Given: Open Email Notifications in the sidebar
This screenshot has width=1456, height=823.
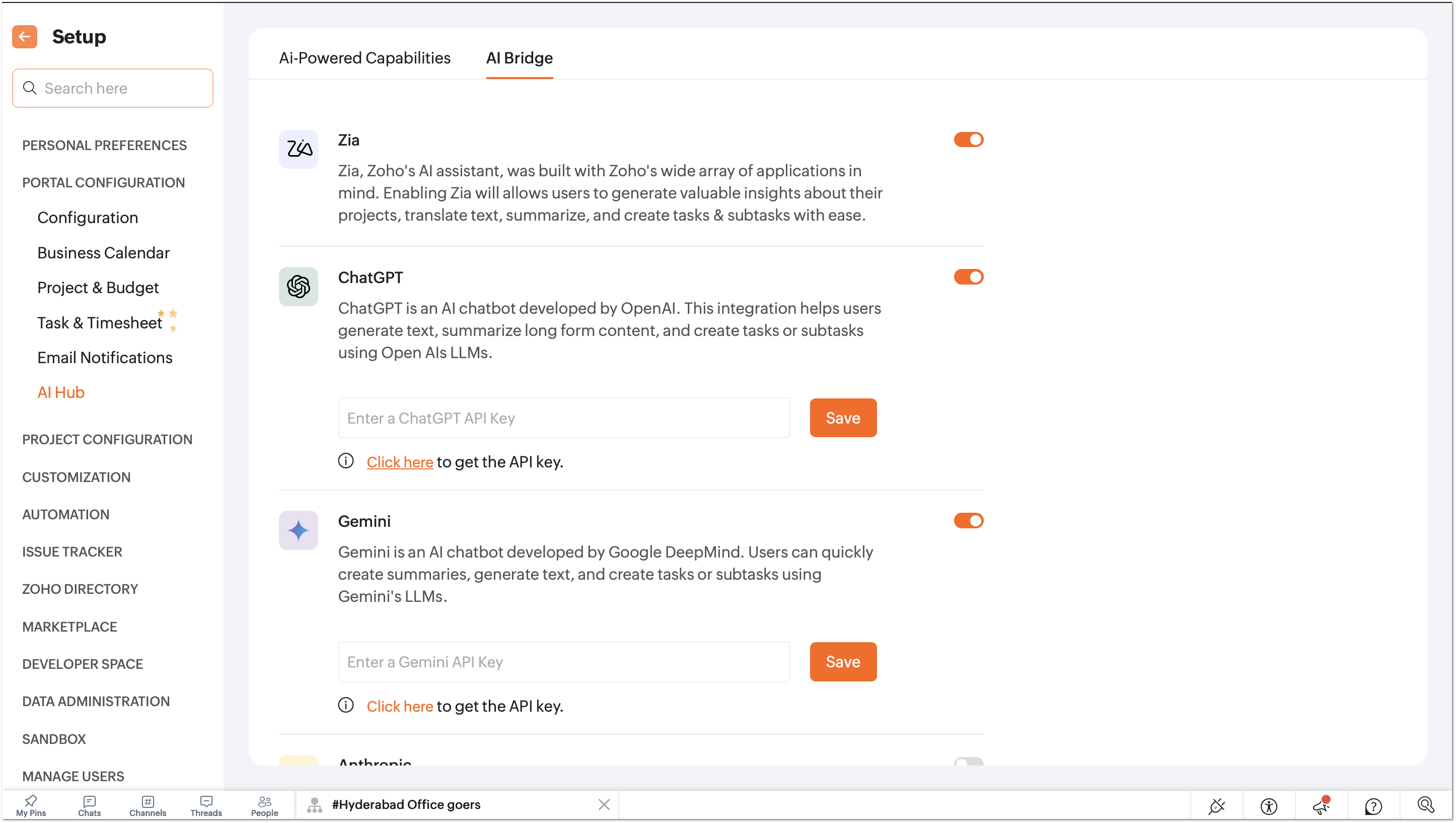Looking at the screenshot, I should [105, 358].
